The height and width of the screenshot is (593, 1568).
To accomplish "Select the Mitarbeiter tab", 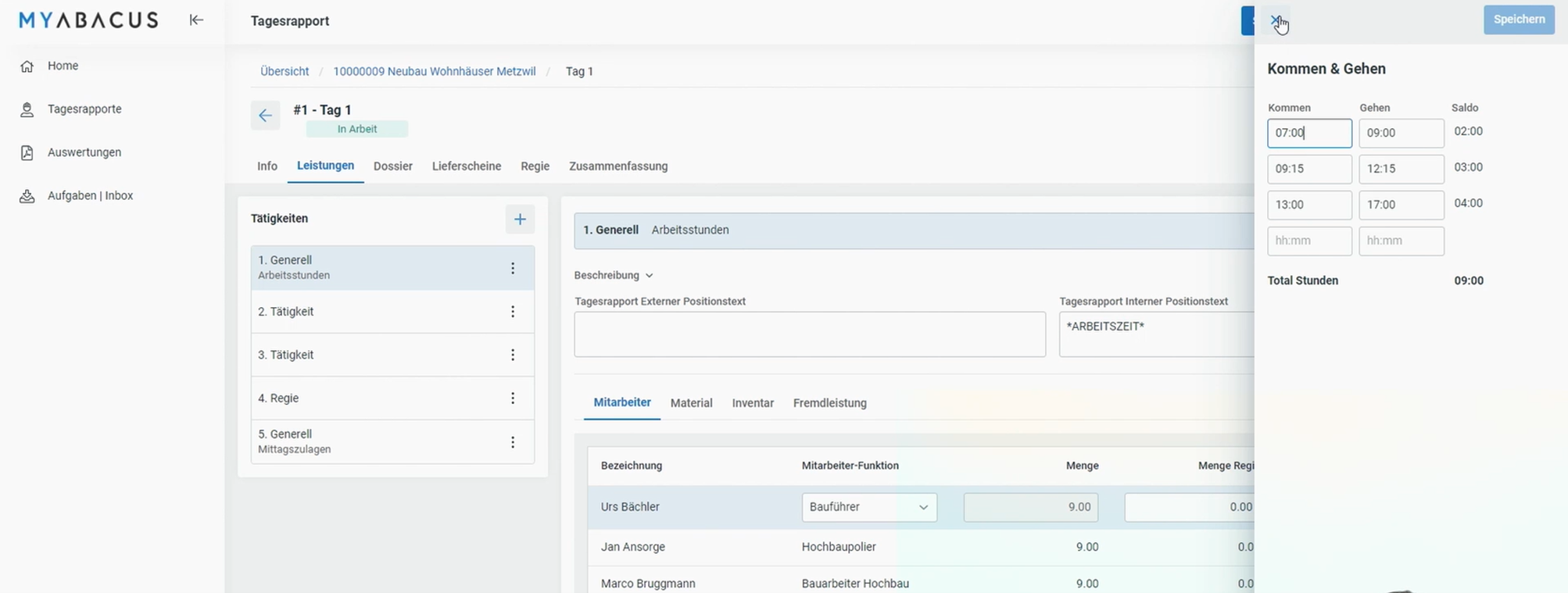I will tap(622, 403).
